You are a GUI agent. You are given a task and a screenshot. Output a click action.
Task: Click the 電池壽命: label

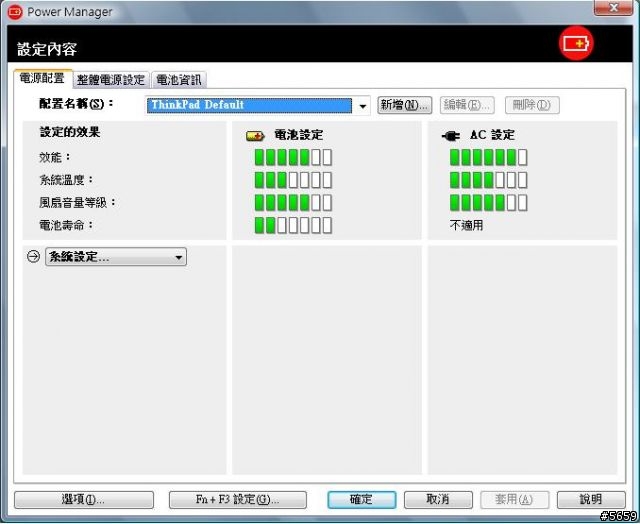pos(67,225)
